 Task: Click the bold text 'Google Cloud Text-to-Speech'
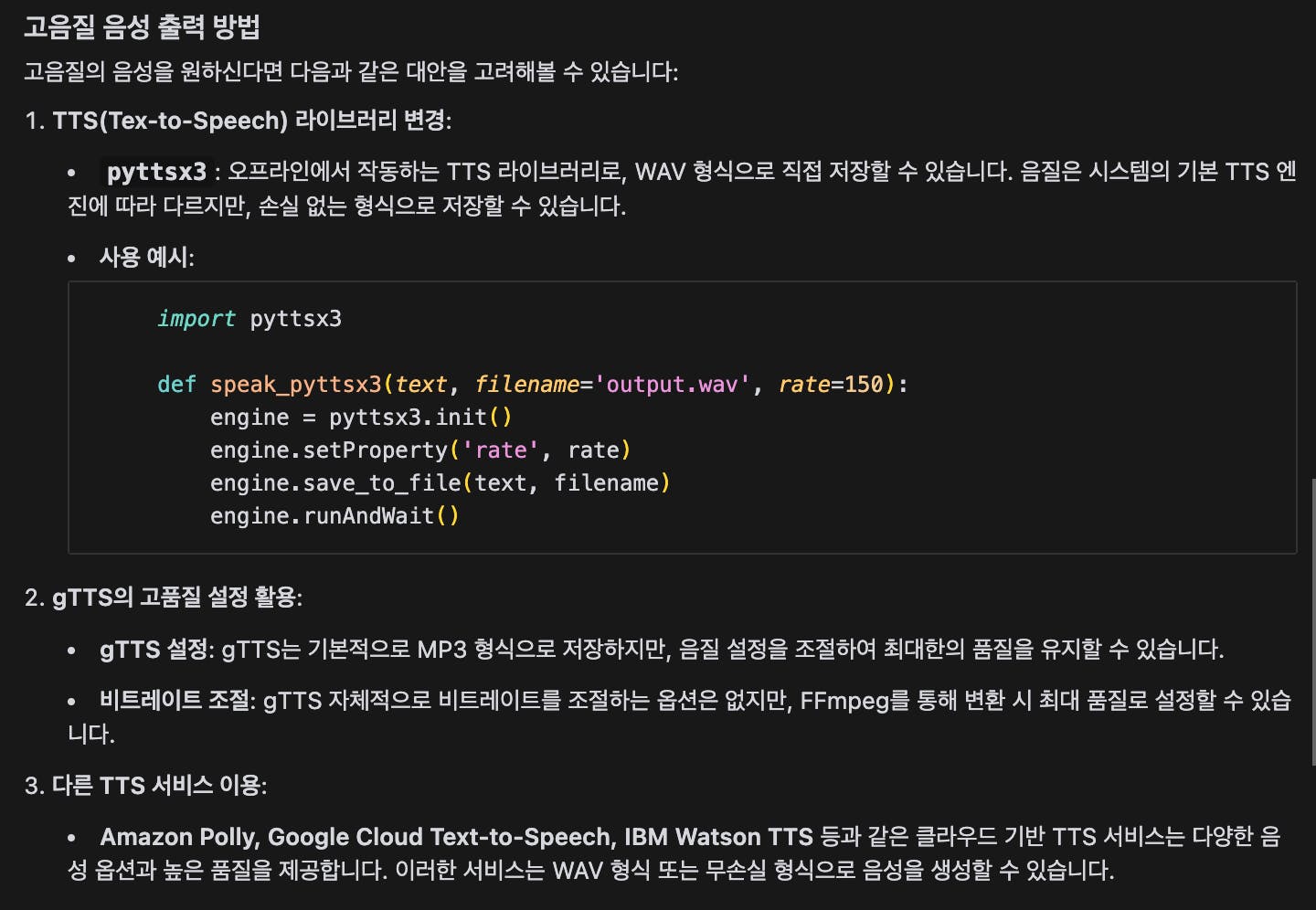click(x=440, y=837)
